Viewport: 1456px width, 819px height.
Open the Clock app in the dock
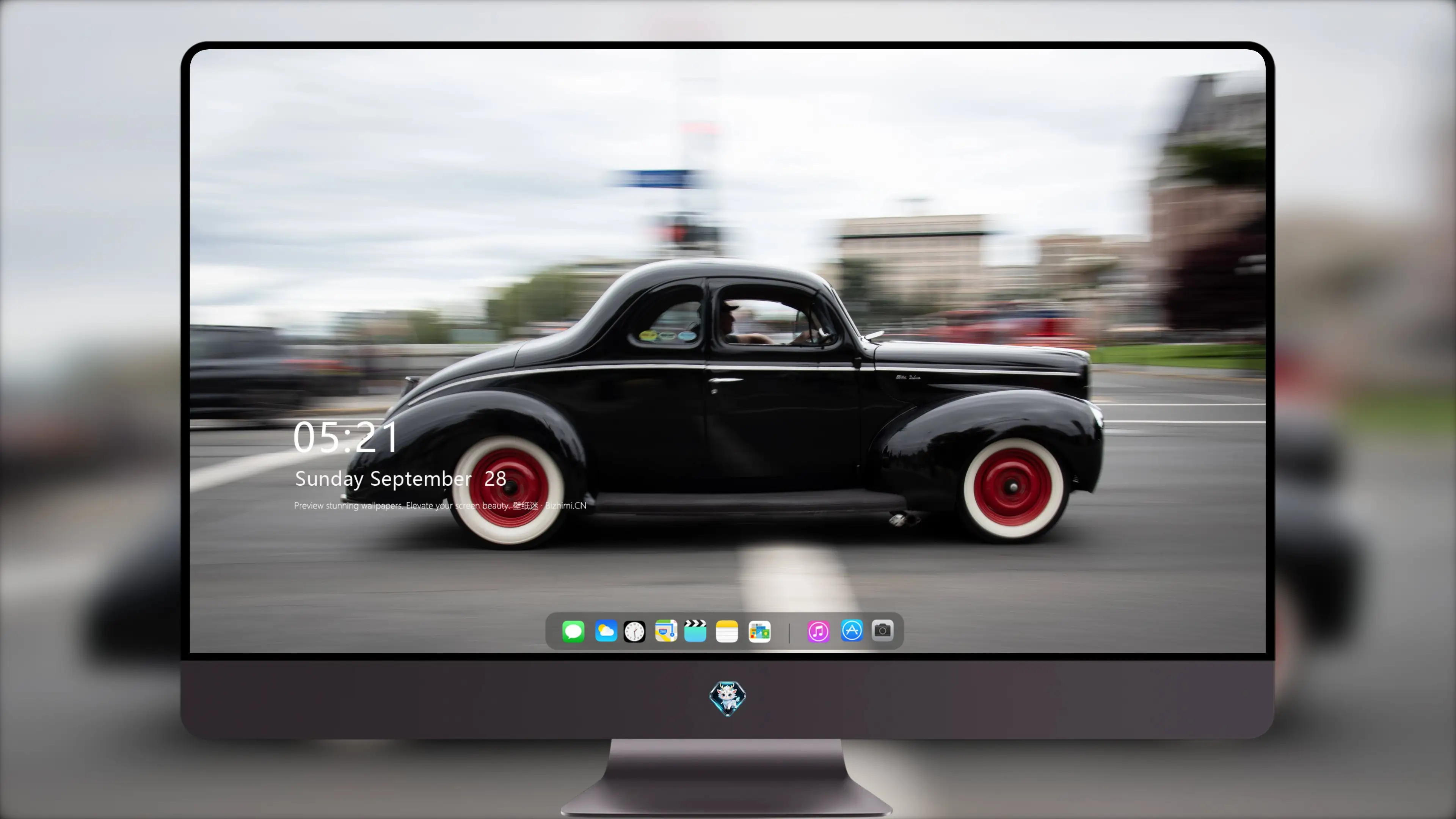634,631
